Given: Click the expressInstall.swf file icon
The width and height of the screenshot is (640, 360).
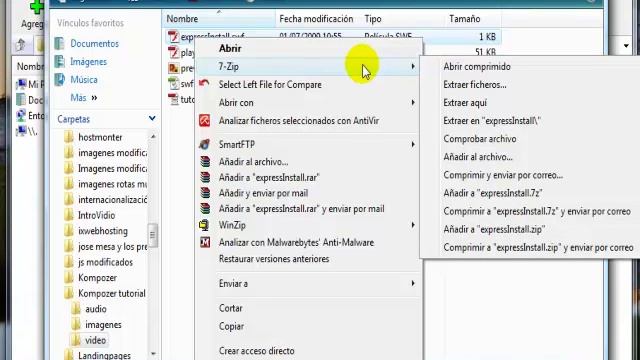Looking at the screenshot, I should pyautogui.click(x=173, y=37).
